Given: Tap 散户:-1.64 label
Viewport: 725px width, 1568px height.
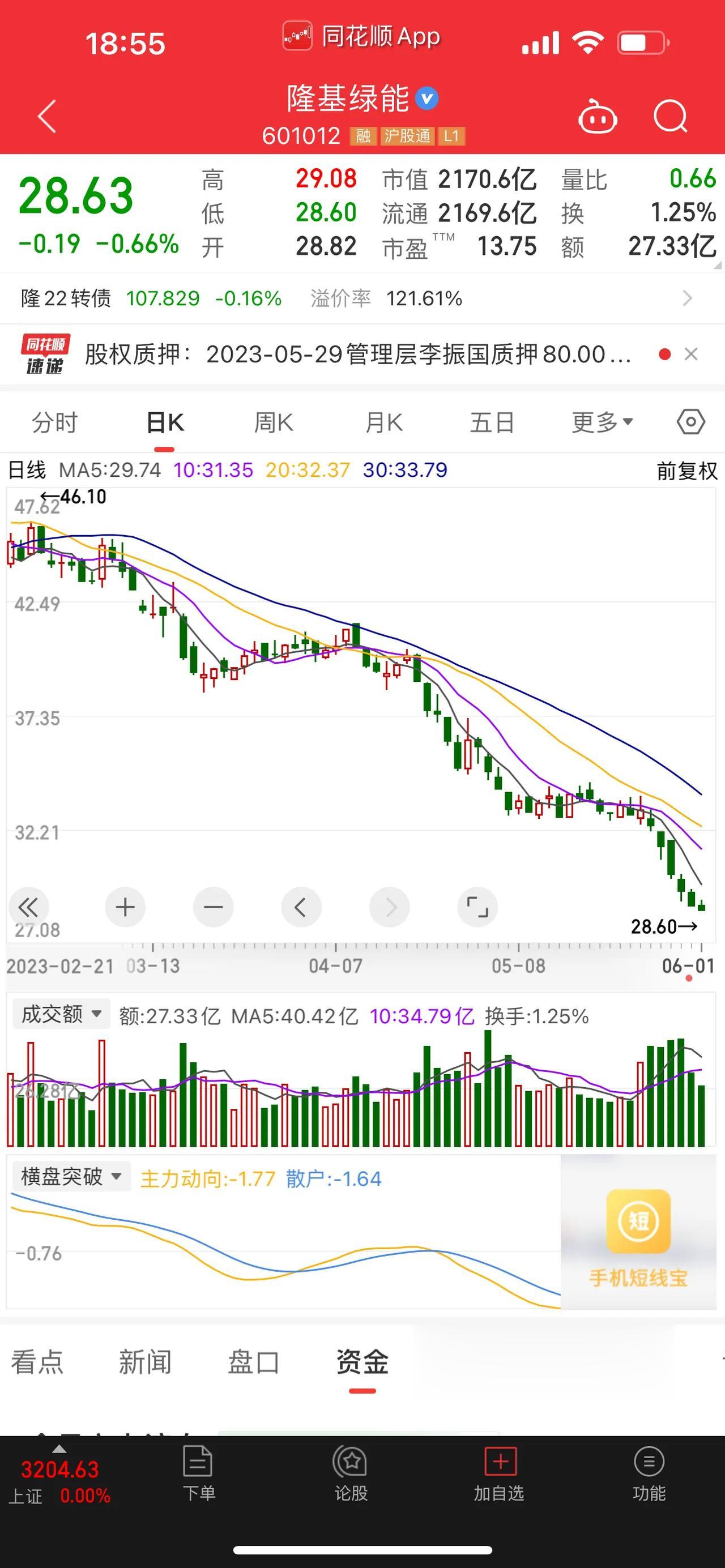Looking at the screenshot, I should point(334,1179).
